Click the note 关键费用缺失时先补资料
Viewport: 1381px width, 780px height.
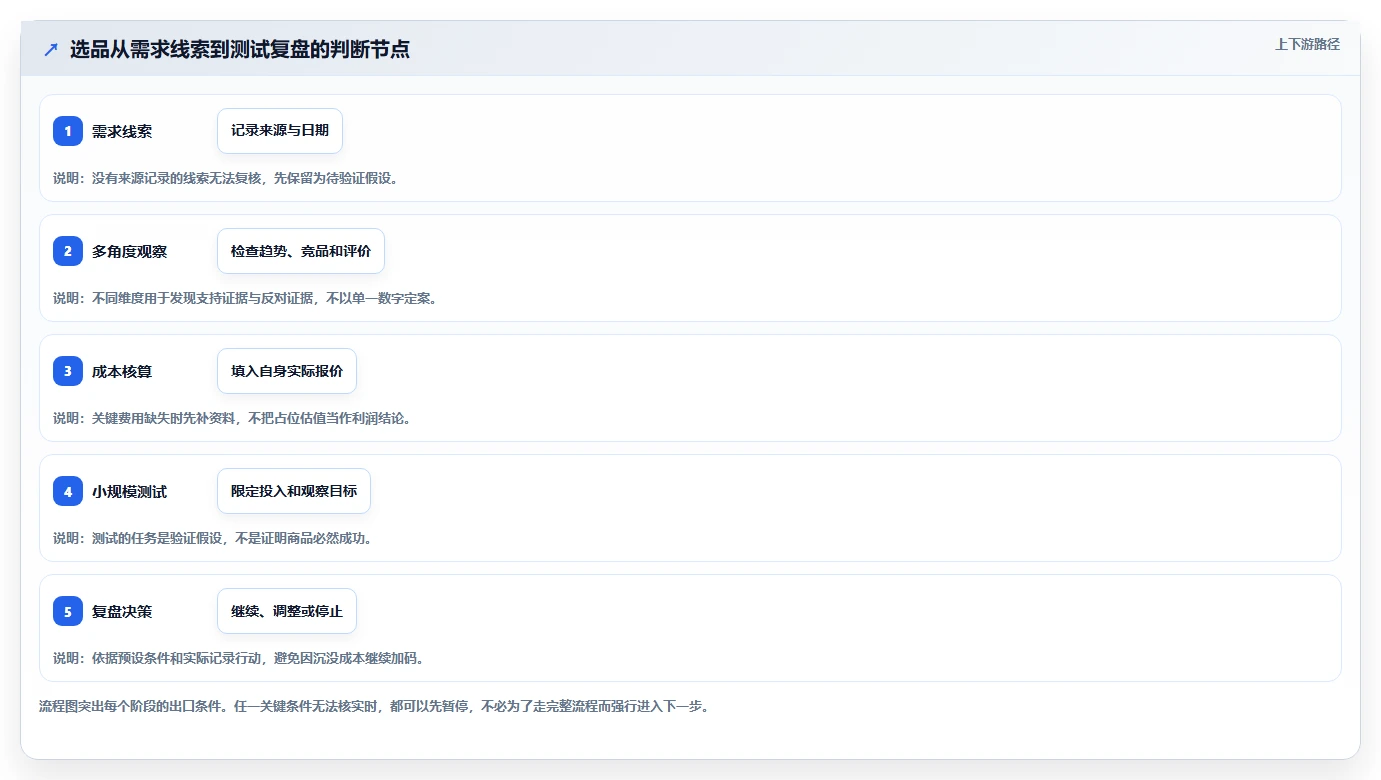(163, 418)
